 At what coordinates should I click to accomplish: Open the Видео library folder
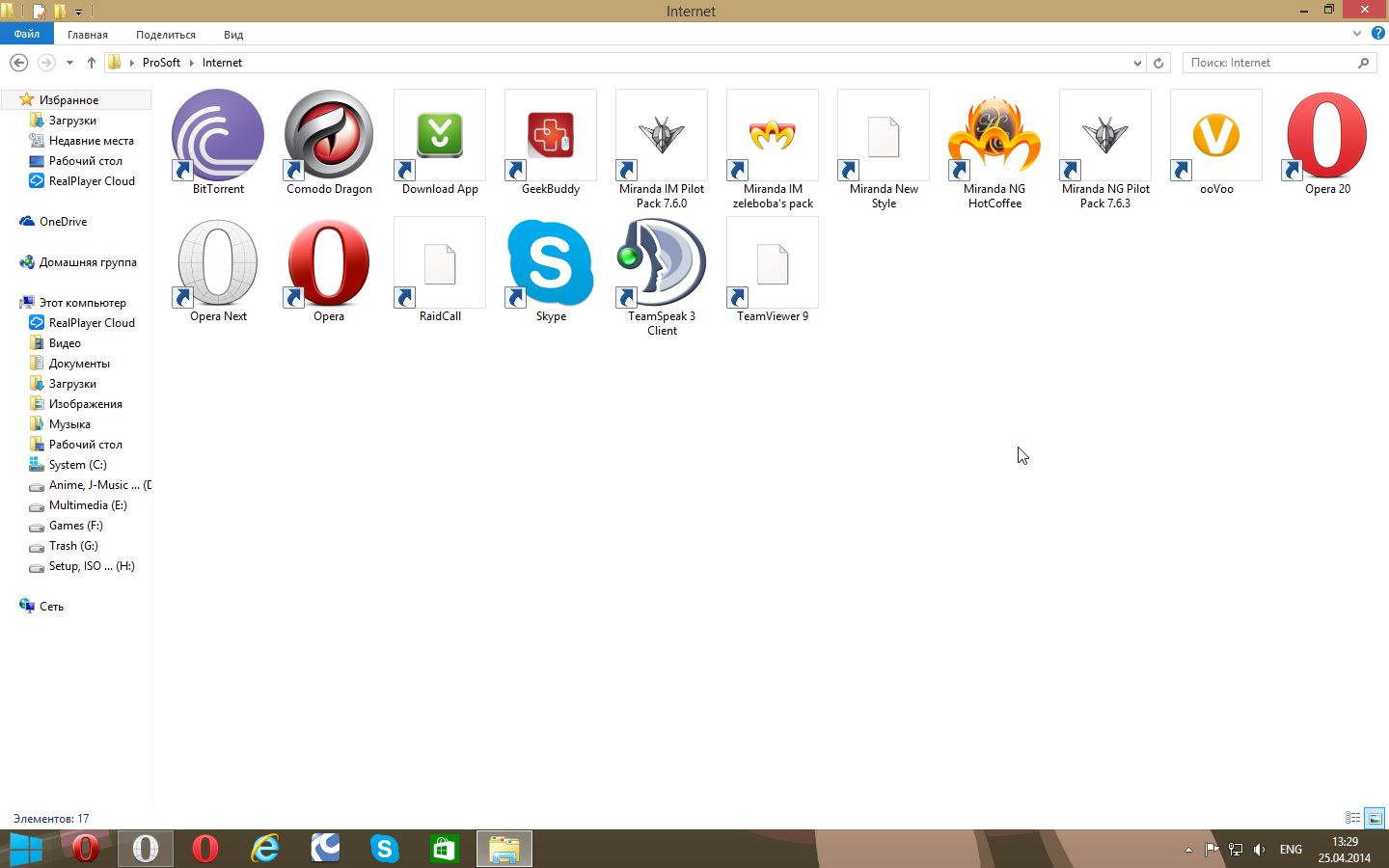pos(65,343)
